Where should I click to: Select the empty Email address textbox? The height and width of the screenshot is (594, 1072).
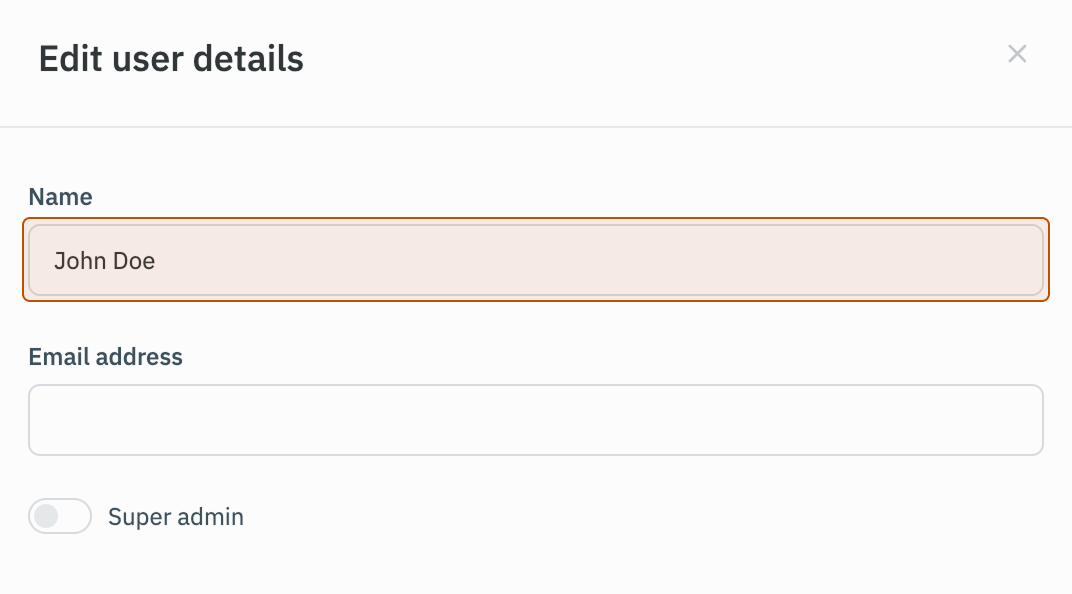(x=536, y=420)
